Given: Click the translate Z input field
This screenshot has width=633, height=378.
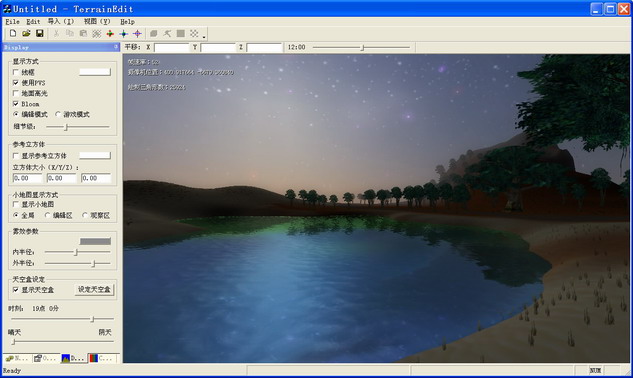Looking at the screenshot, I should 264,47.
